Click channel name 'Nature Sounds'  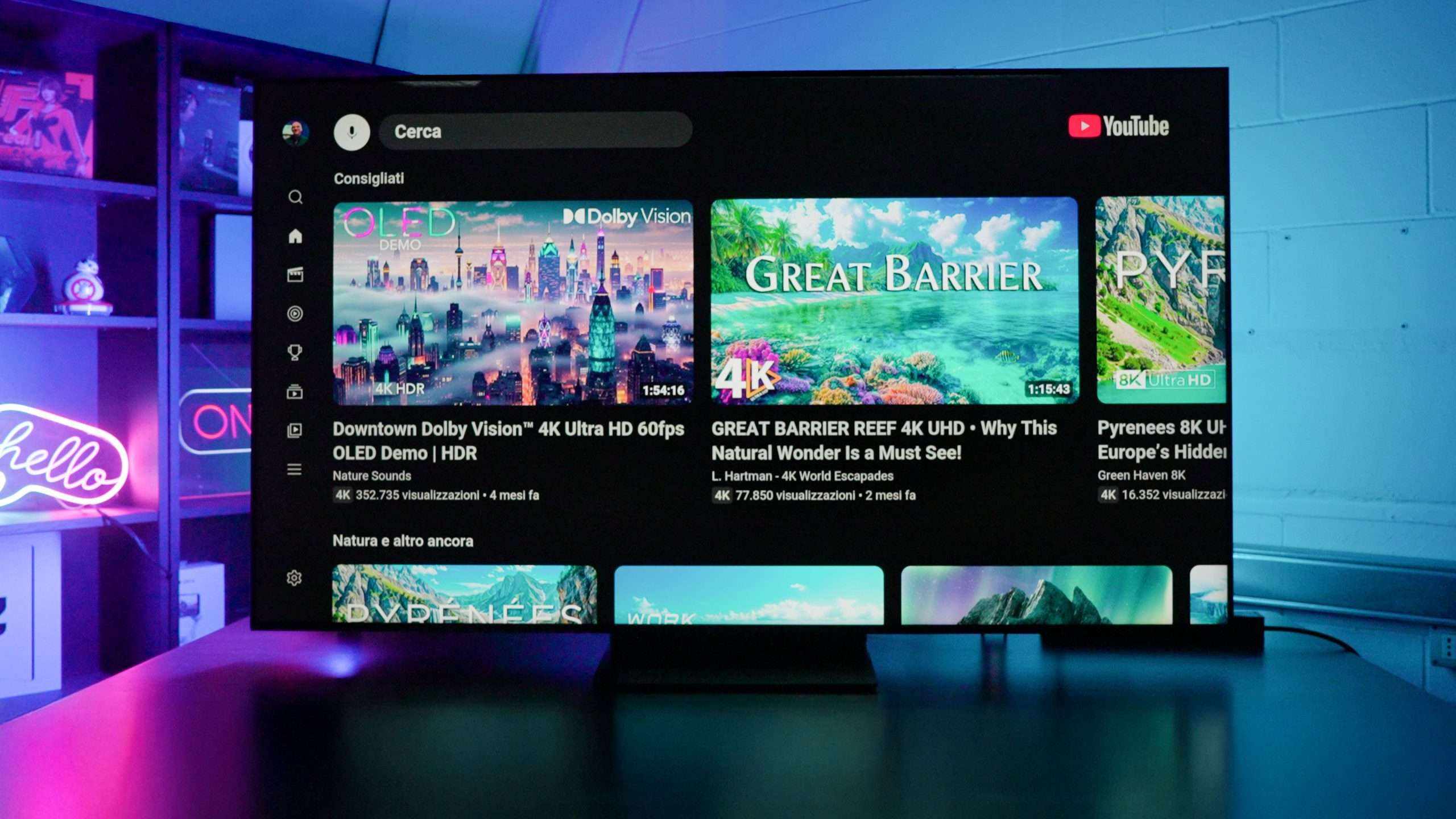pyautogui.click(x=371, y=475)
